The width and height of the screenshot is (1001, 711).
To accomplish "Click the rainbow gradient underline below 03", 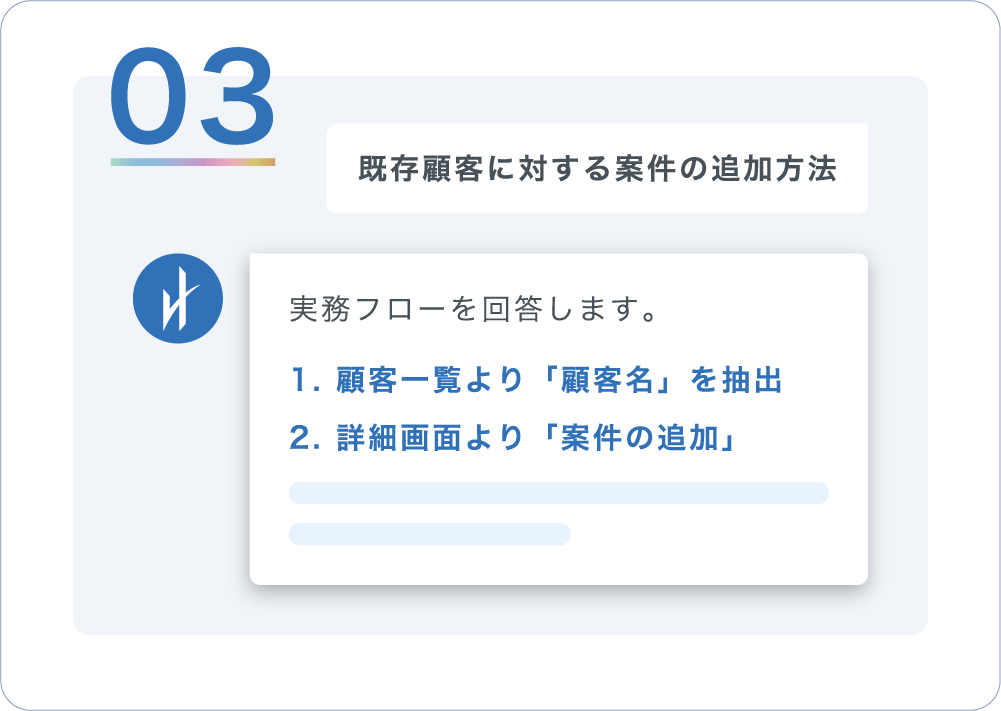I will [193, 161].
